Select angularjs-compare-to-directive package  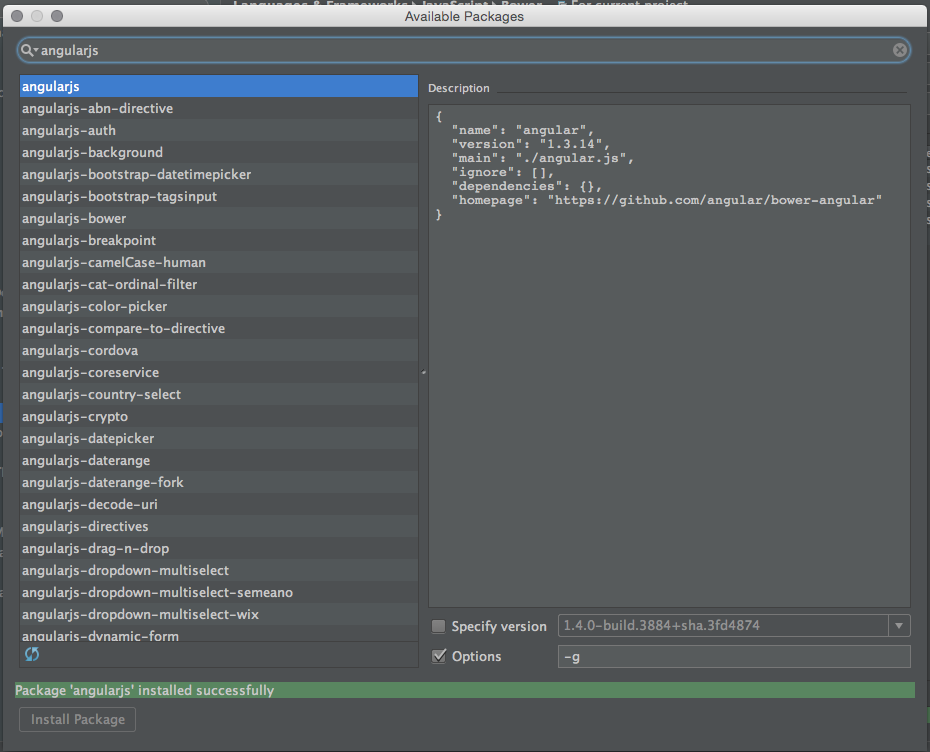coord(219,328)
